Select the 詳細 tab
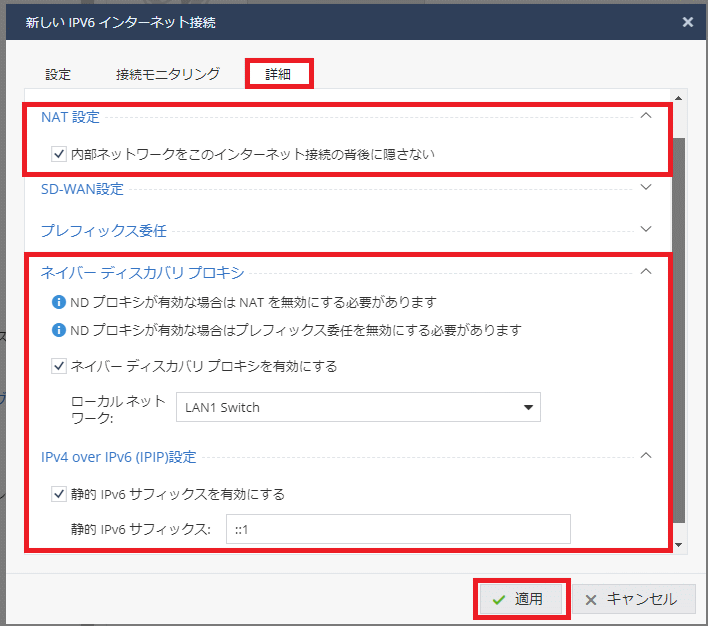The image size is (708, 626). coord(279,74)
